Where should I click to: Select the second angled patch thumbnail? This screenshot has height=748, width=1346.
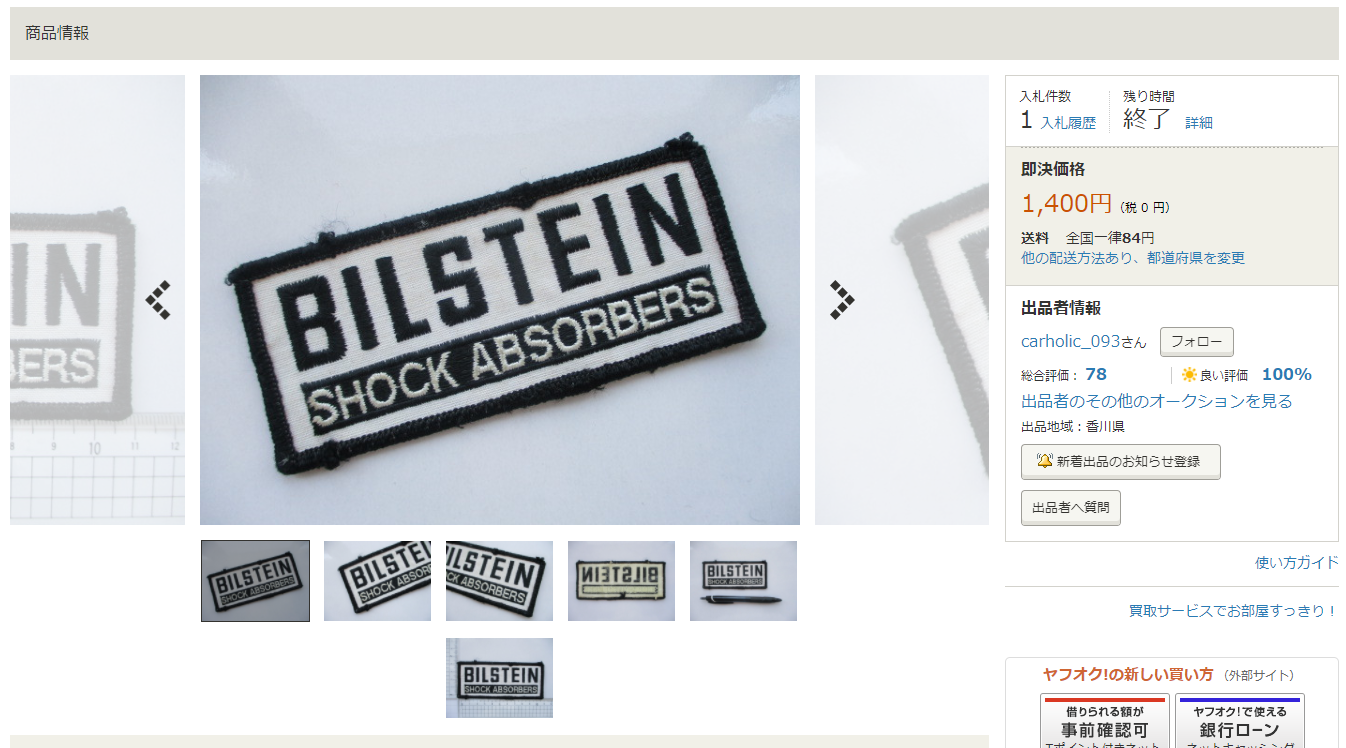tap(377, 581)
